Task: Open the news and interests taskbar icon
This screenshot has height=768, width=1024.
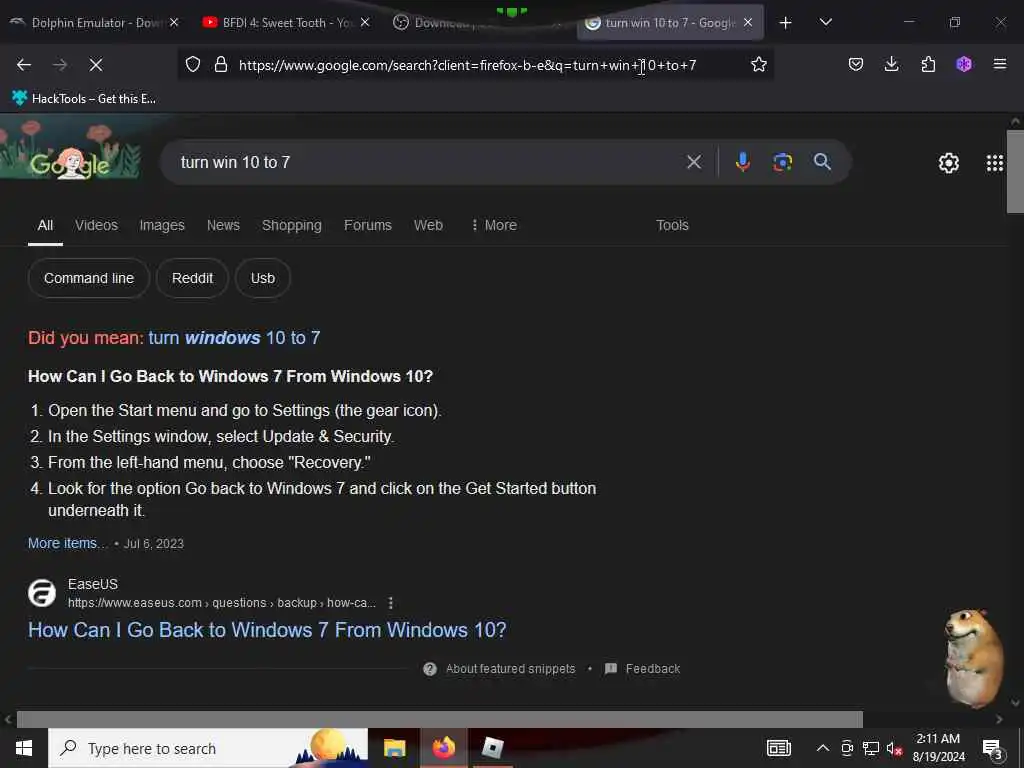Action: 778,748
